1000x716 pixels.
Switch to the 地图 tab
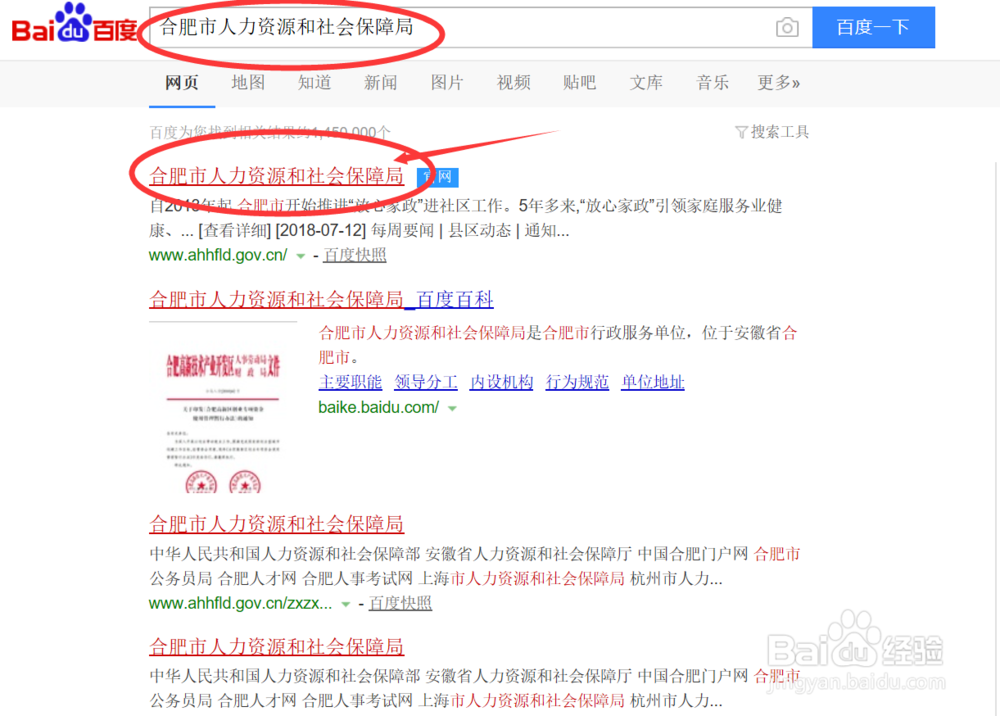248,83
